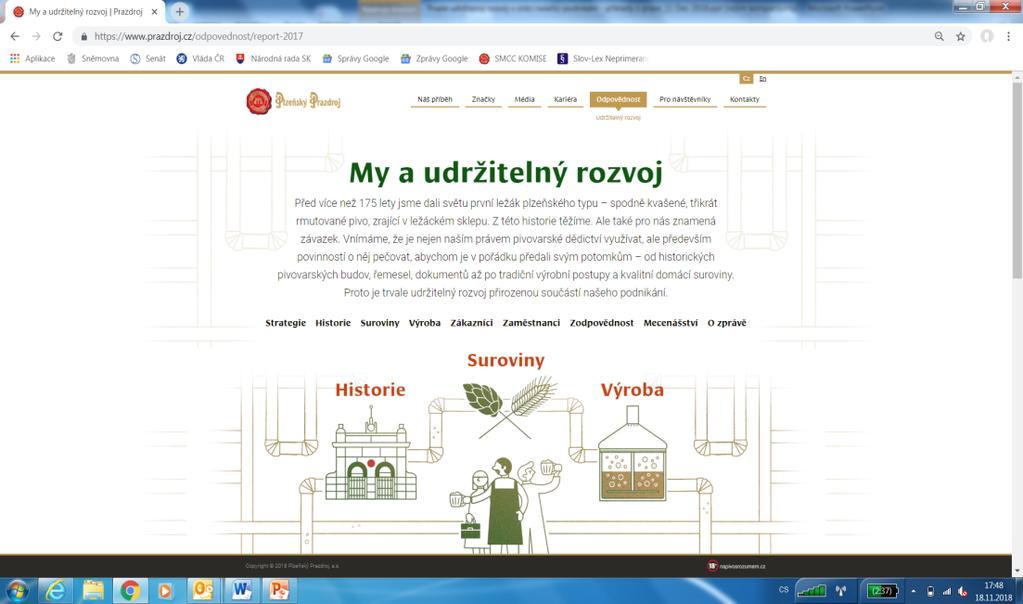The image size is (1023, 604).
Task: Switch language to En
Action: (763, 78)
